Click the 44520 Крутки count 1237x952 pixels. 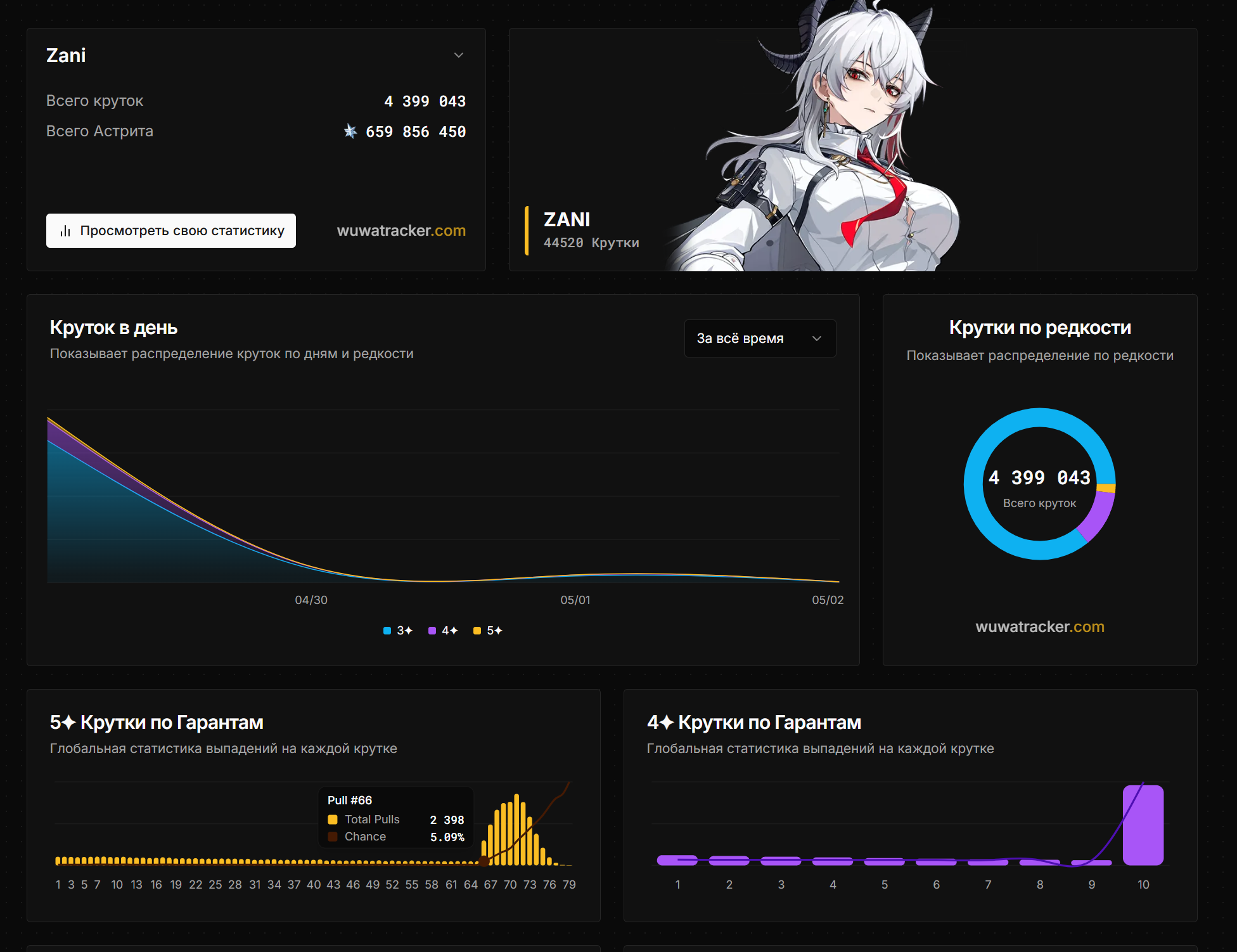[591, 243]
